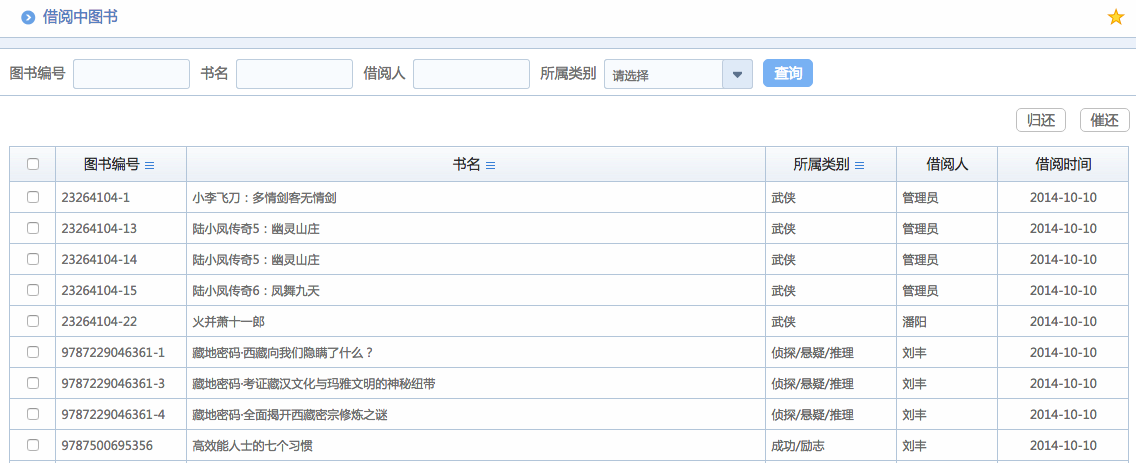The height and width of the screenshot is (463, 1136).
Task: Click the 请选择 category combo box
Action: point(664,74)
